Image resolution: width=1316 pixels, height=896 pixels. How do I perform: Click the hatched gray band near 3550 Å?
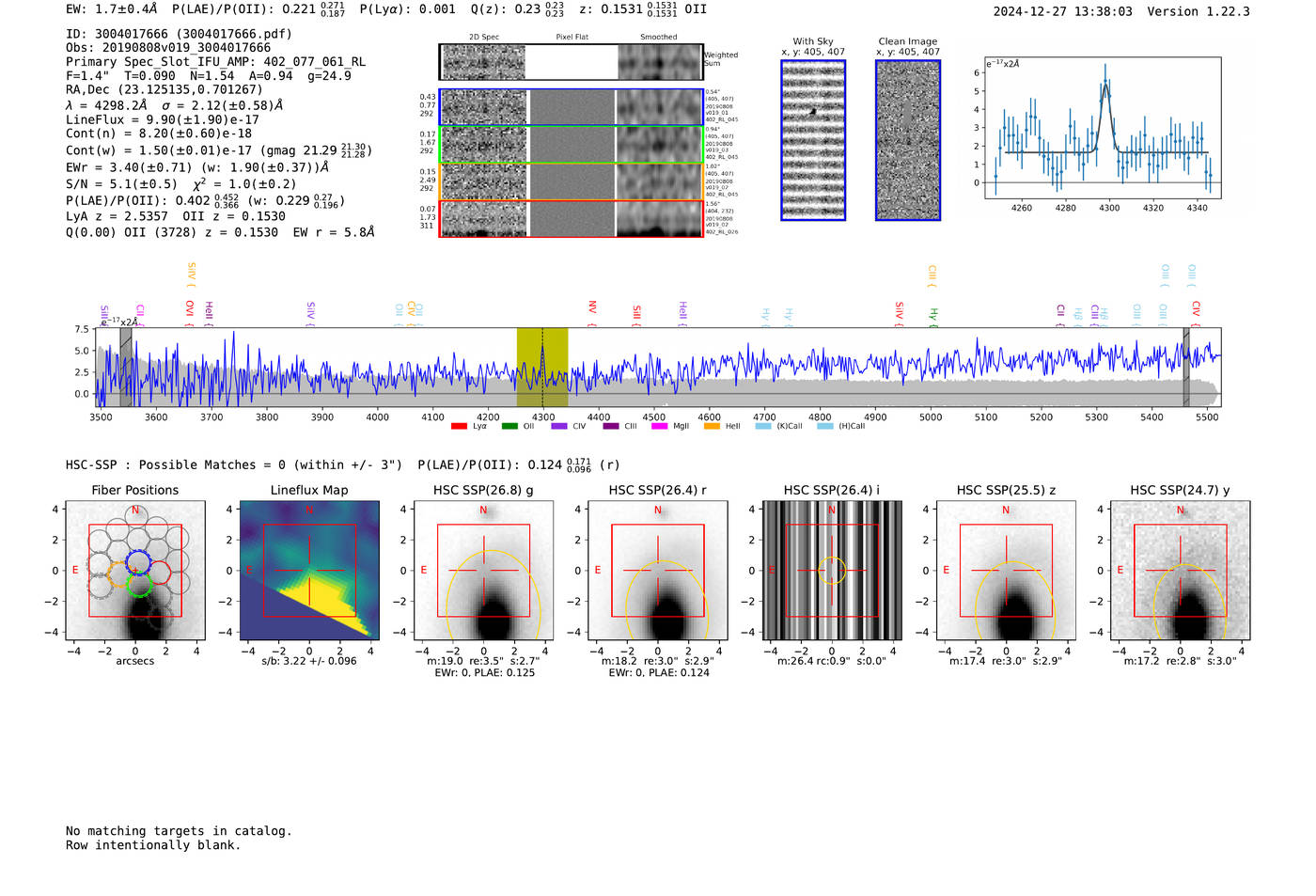[x=126, y=368]
